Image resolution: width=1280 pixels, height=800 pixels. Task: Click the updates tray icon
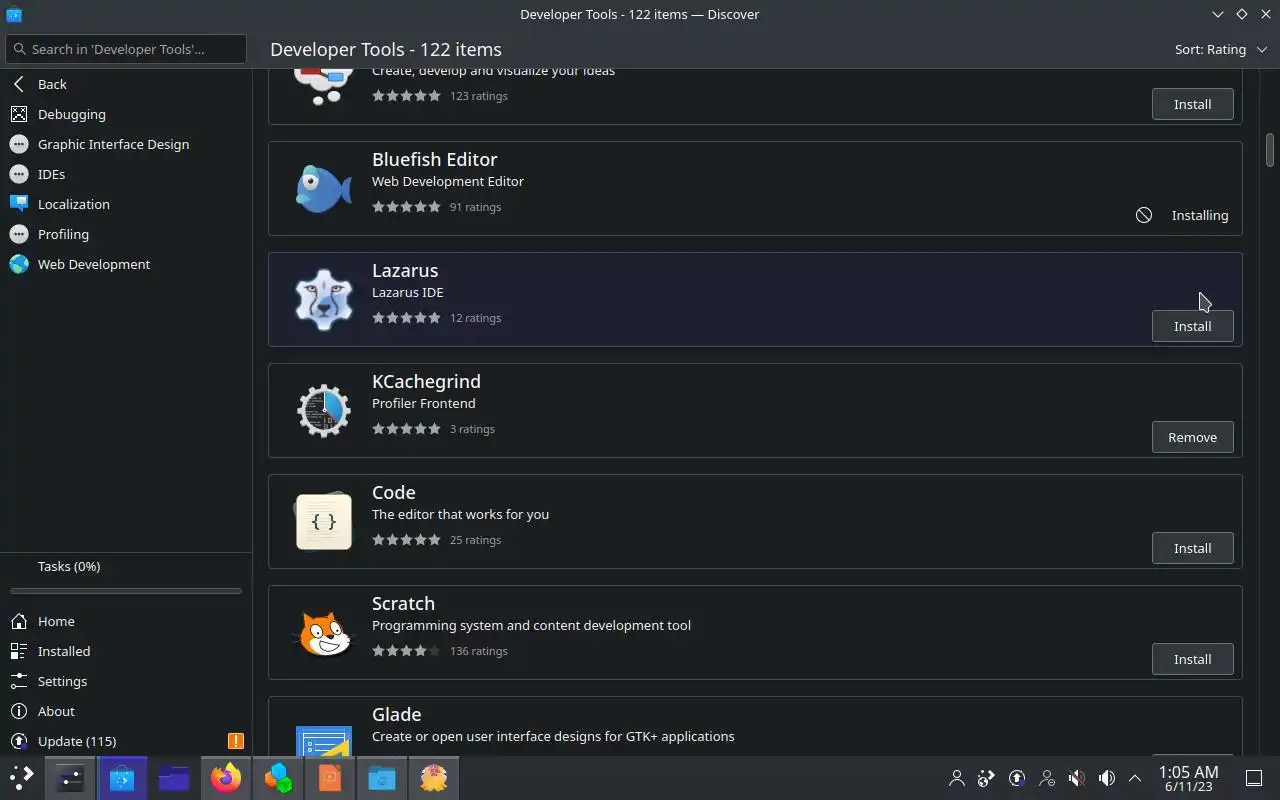(1017, 778)
